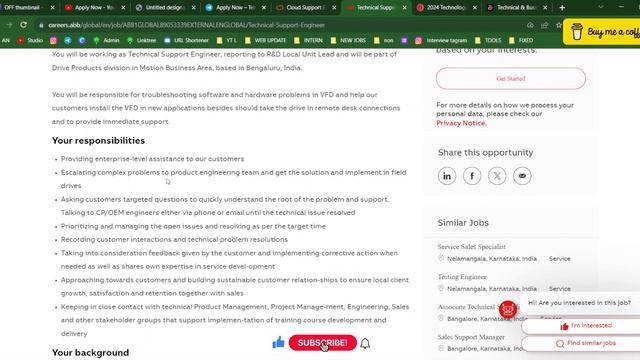640x360 pixels.
Task: Open the Buy me a coffee cup icon
Action: tap(577, 31)
